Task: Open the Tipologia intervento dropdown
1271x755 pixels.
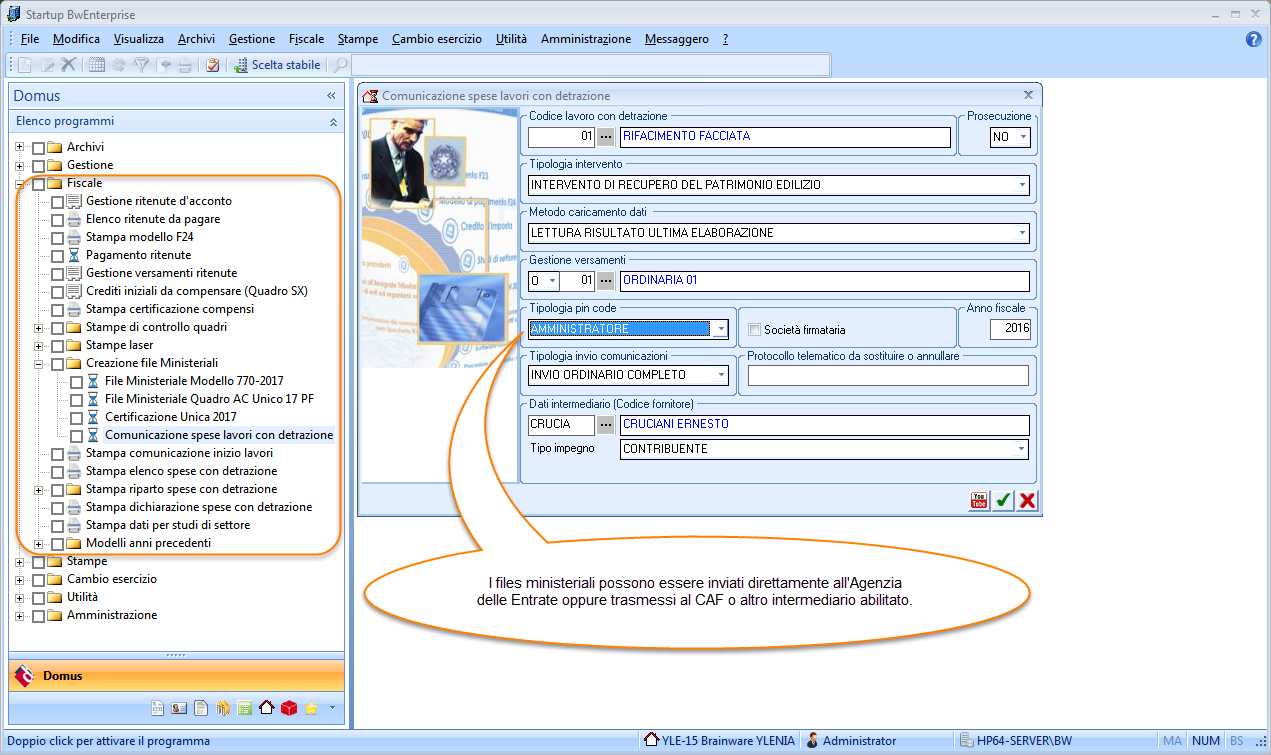Action: pyautogui.click(x=1022, y=185)
